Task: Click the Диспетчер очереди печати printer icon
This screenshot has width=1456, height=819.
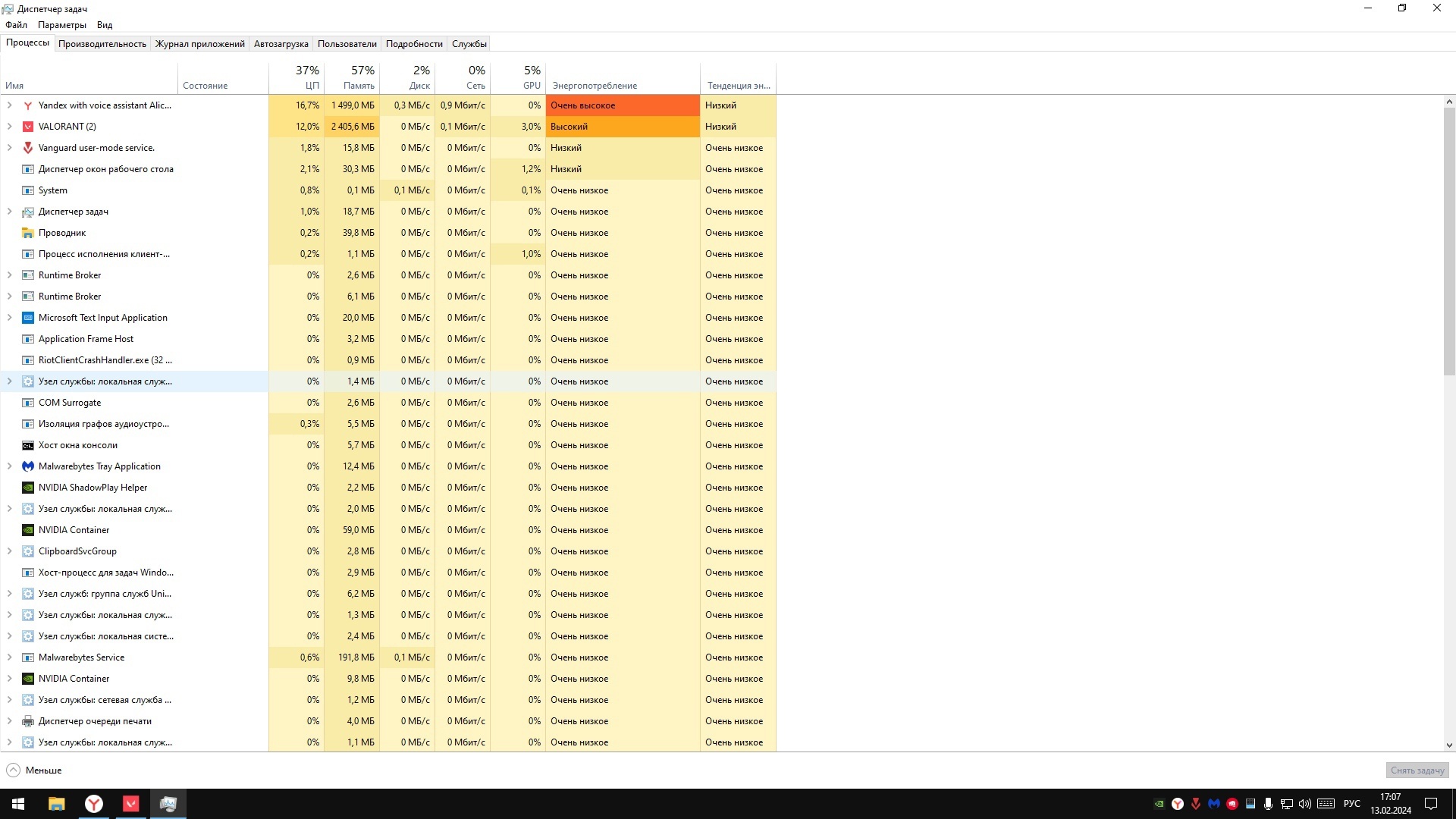Action: [28, 721]
